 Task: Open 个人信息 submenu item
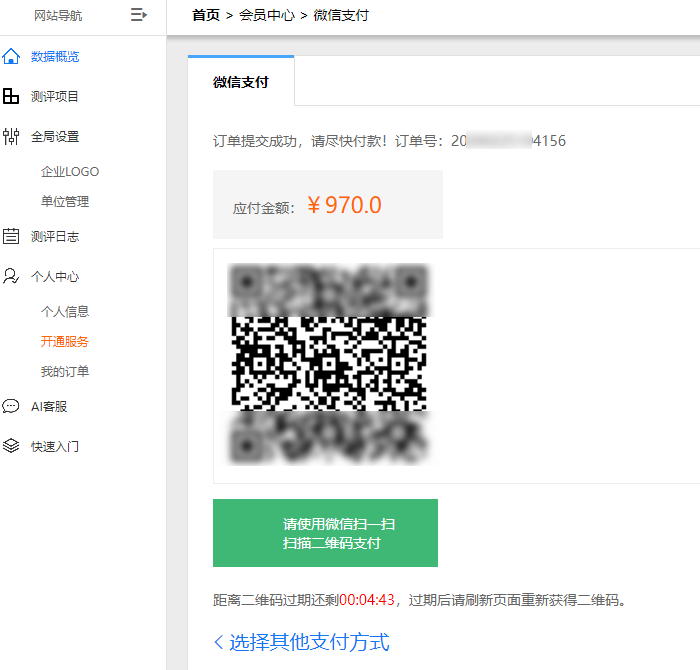click(65, 311)
